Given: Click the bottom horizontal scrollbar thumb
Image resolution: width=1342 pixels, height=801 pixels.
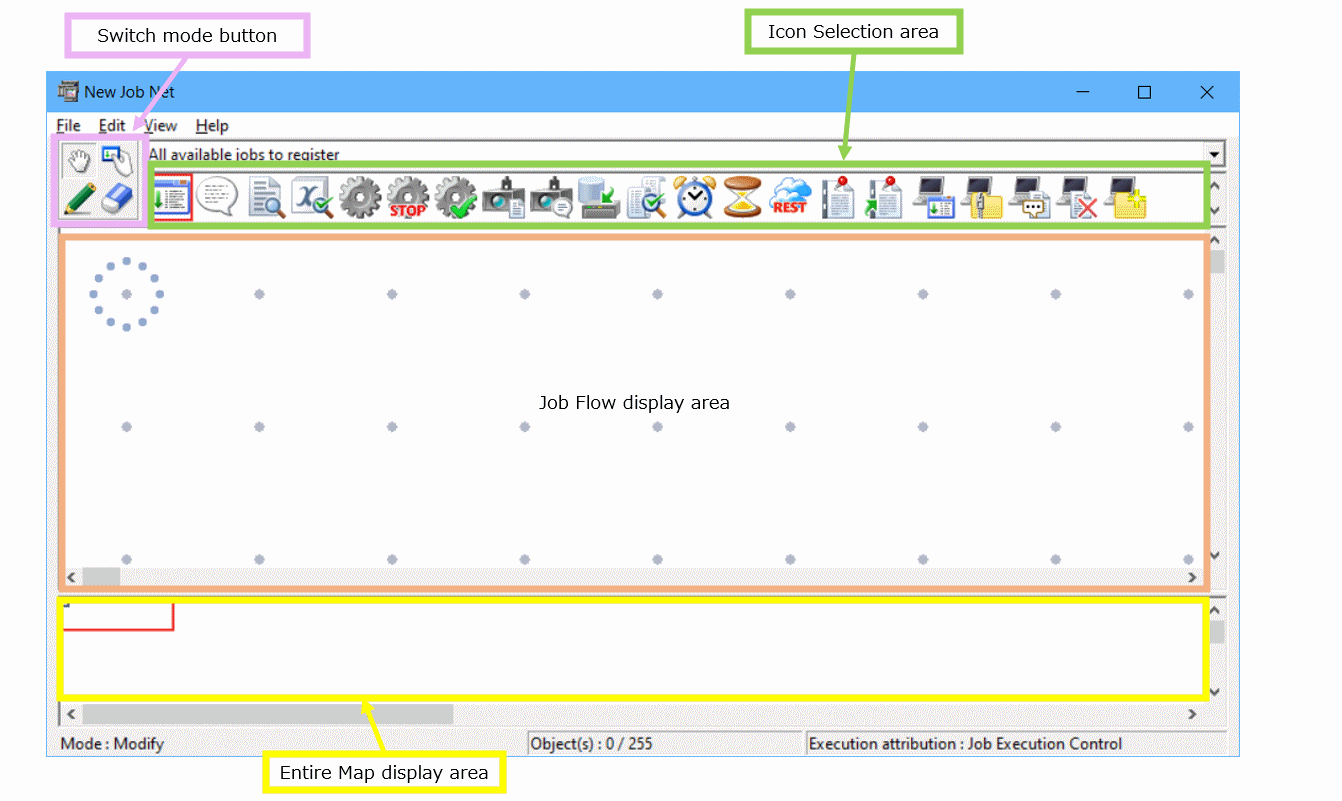Looking at the screenshot, I should click(267, 714).
